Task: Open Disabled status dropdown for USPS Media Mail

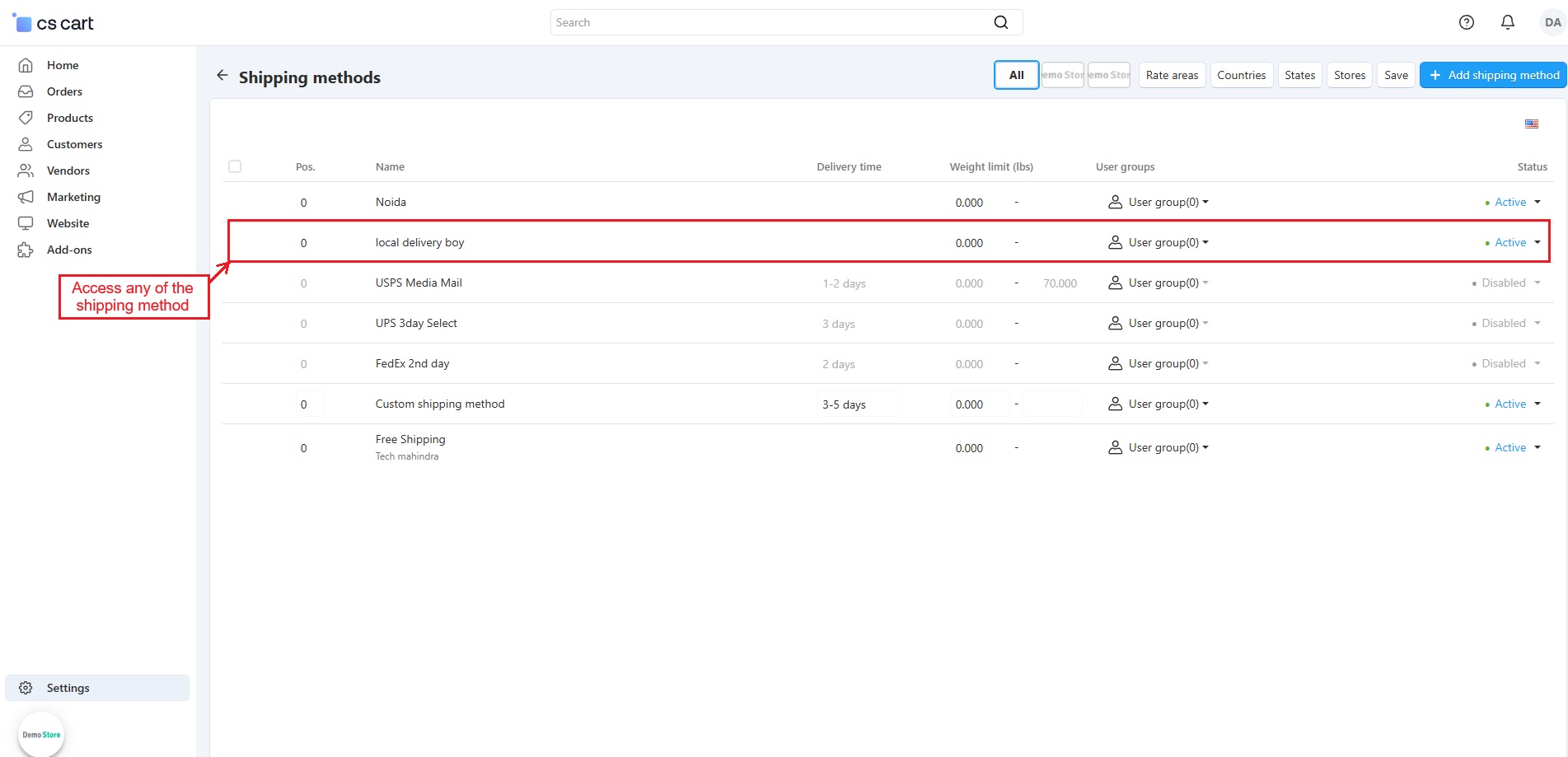Action: tap(1508, 283)
